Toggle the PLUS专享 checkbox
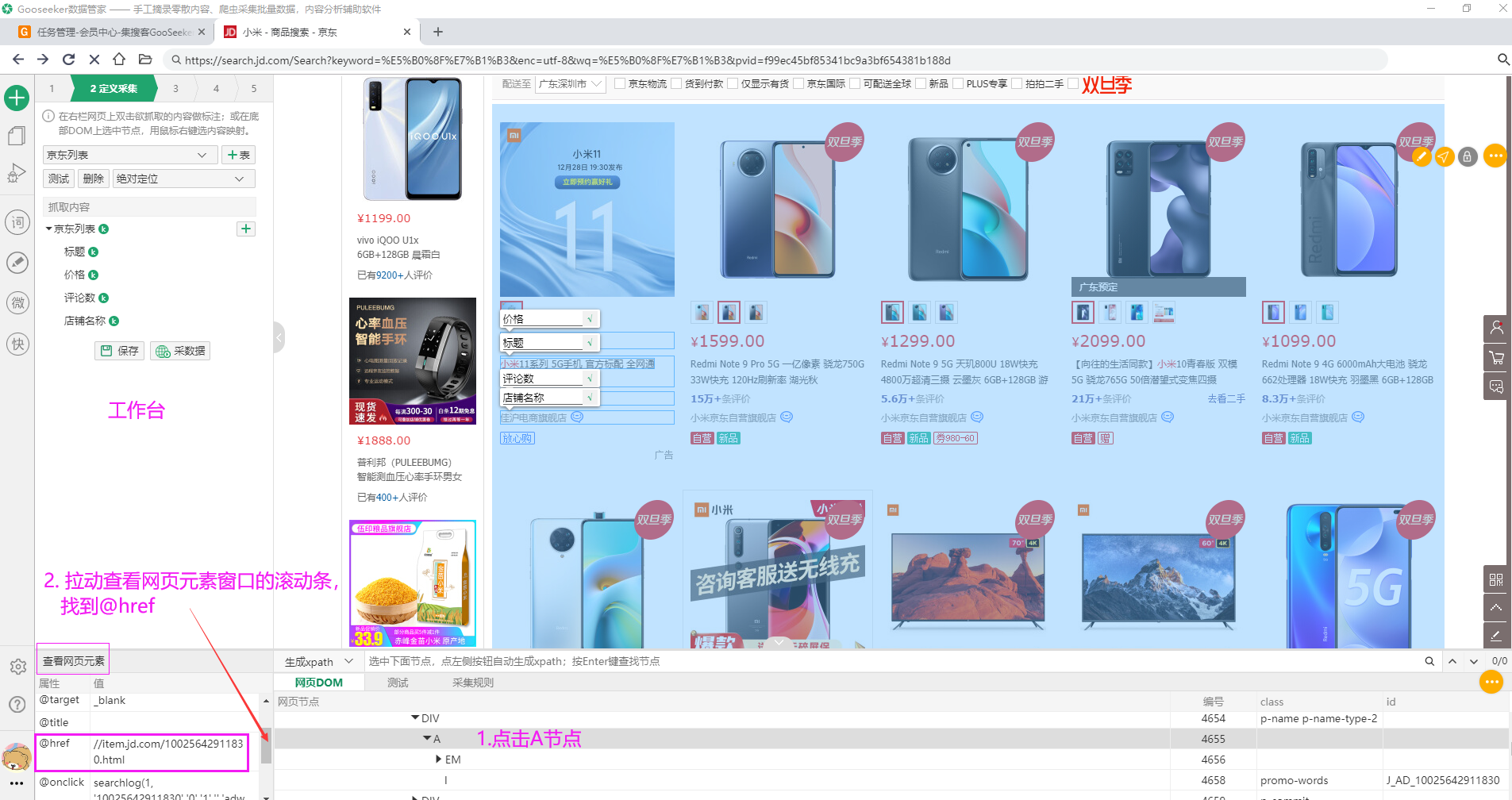 [958, 83]
